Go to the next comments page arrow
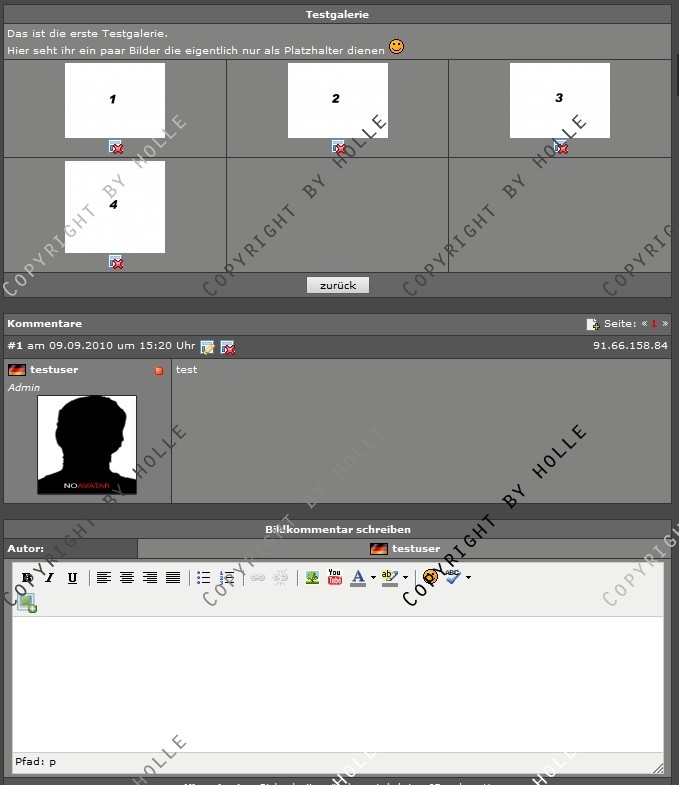Image resolution: width=679 pixels, height=785 pixels. pos(665,324)
